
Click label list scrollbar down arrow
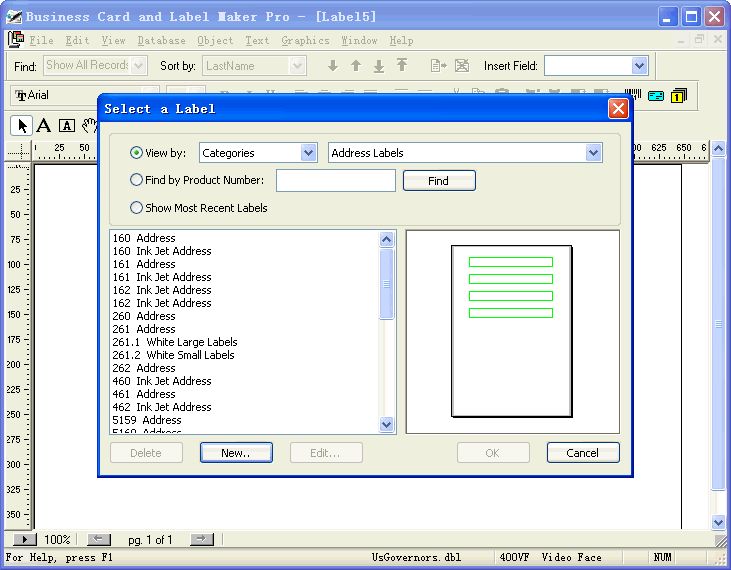click(x=386, y=425)
